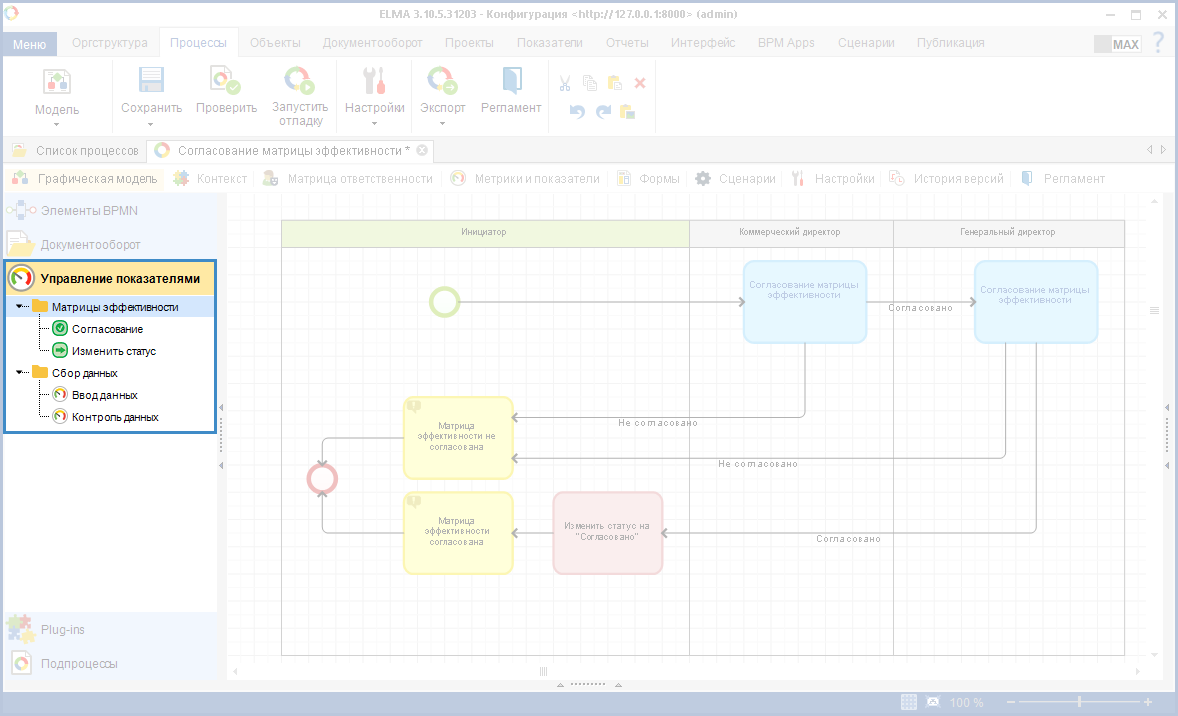Expand the Элементы BPMN panel section

(x=89, y=211)
